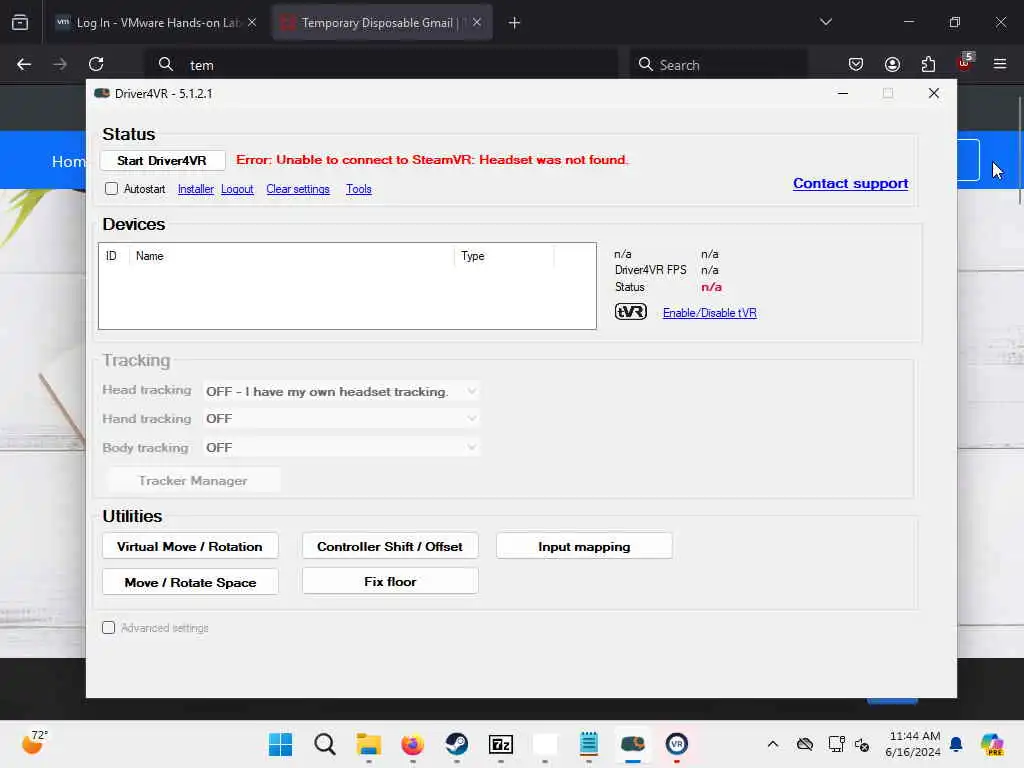Click Enable/Disable tVR link
Viewport: 1024px width, 768px height.
coord(710,313)
